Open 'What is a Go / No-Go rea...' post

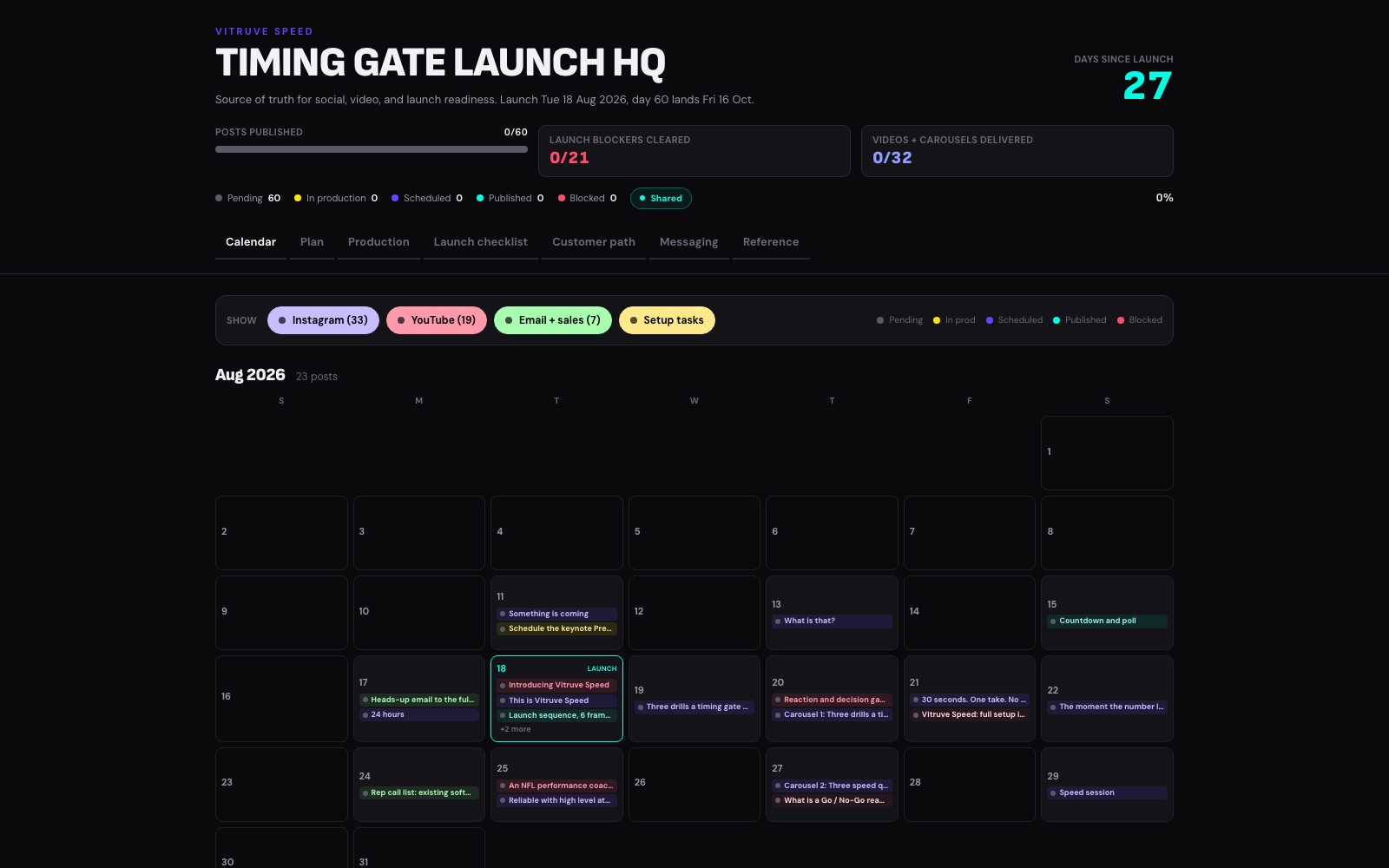(832, 800)
